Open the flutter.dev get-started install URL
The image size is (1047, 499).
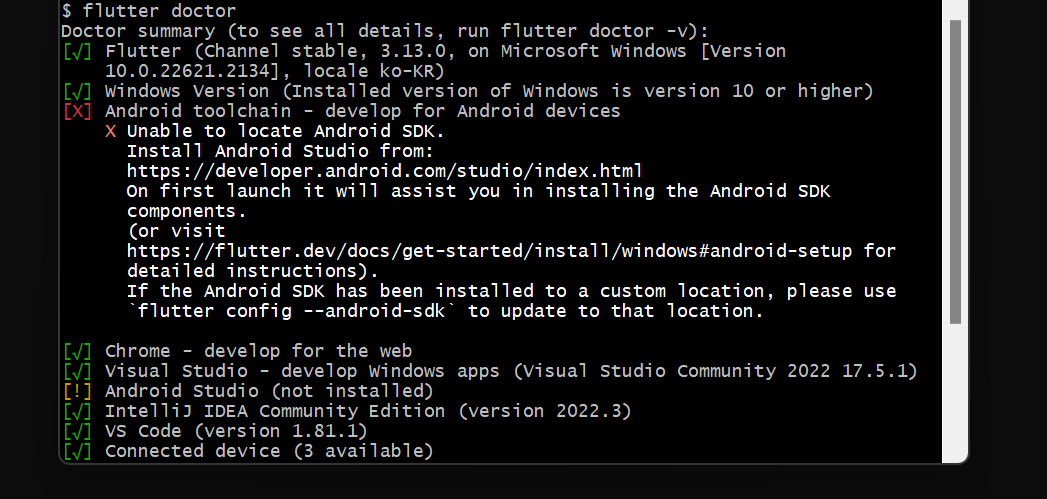489,251
